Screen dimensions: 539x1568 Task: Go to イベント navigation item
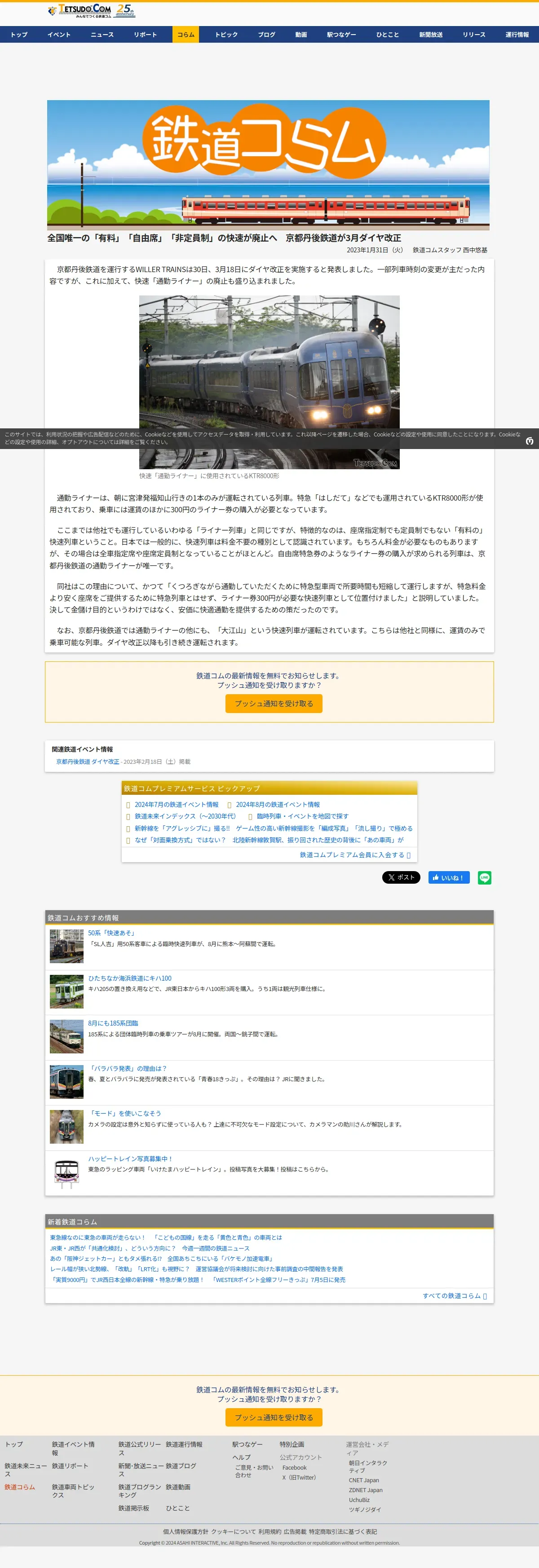(59, 35)
